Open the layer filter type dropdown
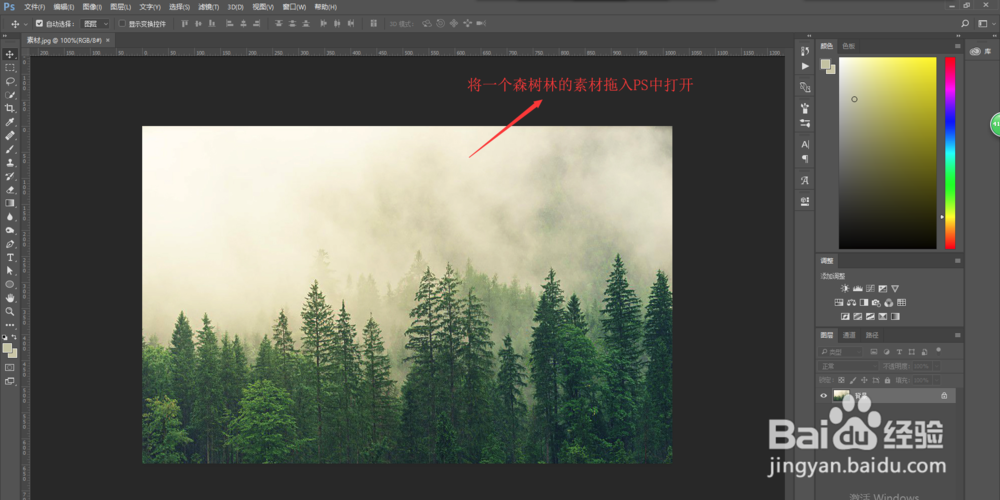Viewport: 1000px width, 500px height. click(841, 351)
